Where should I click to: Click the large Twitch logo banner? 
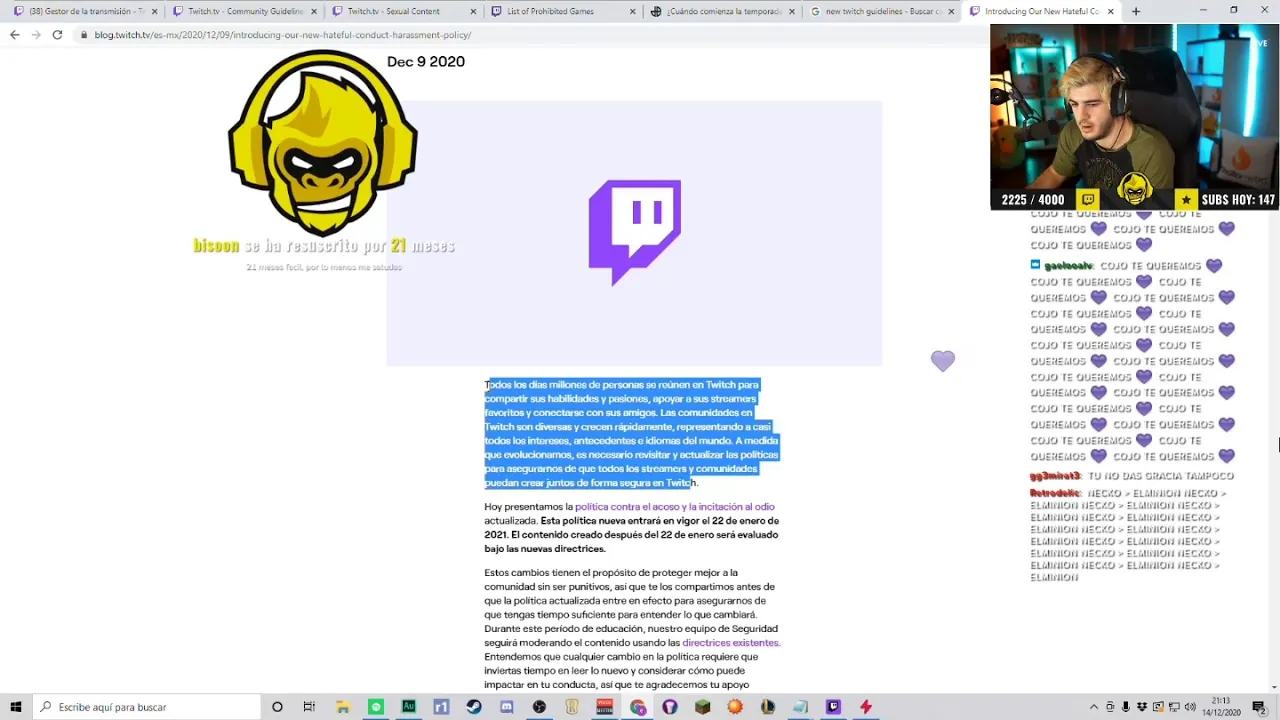click(634, 233)
